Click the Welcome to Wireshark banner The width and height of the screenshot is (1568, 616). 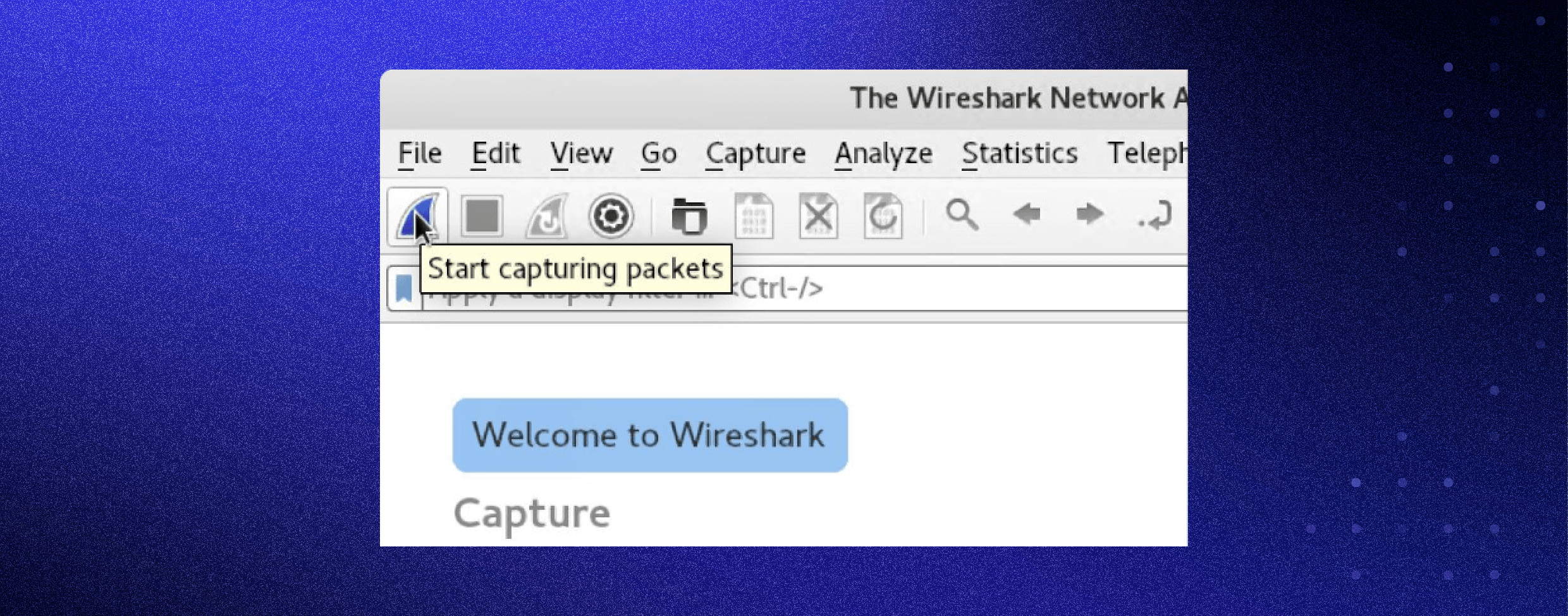[x=650, y=435]
